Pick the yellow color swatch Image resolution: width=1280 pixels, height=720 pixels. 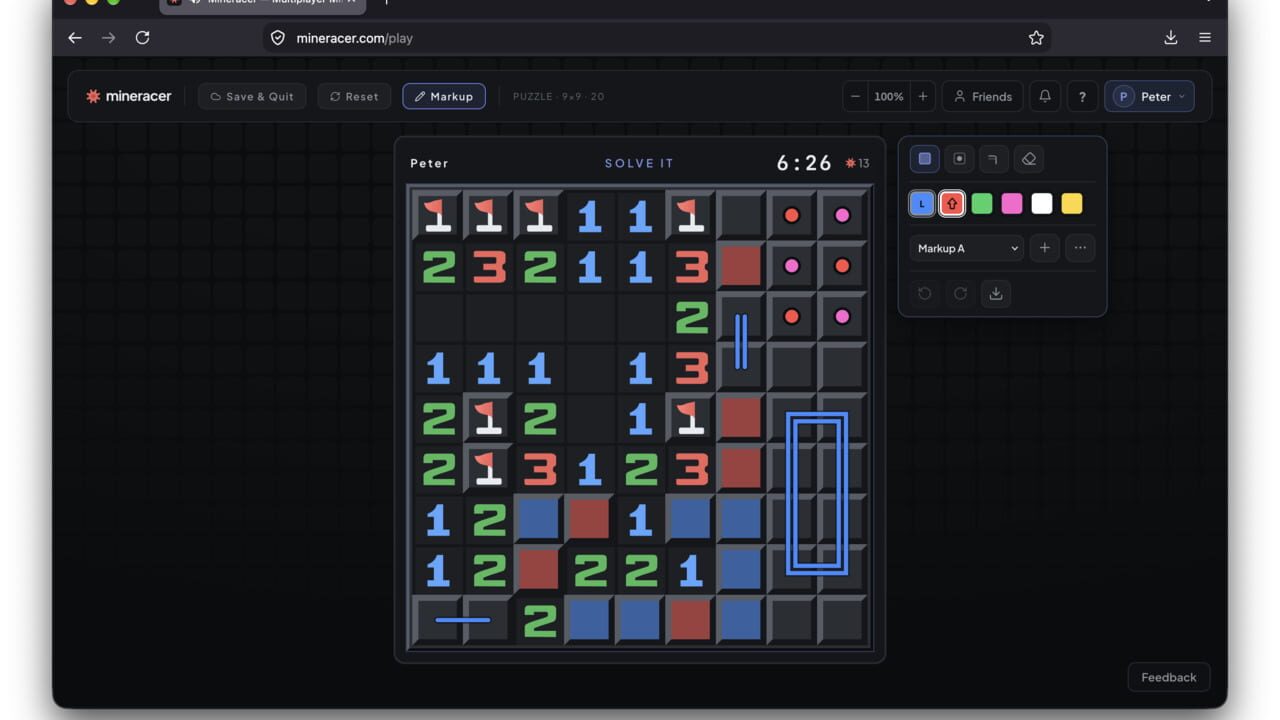tap(1072, 204)
